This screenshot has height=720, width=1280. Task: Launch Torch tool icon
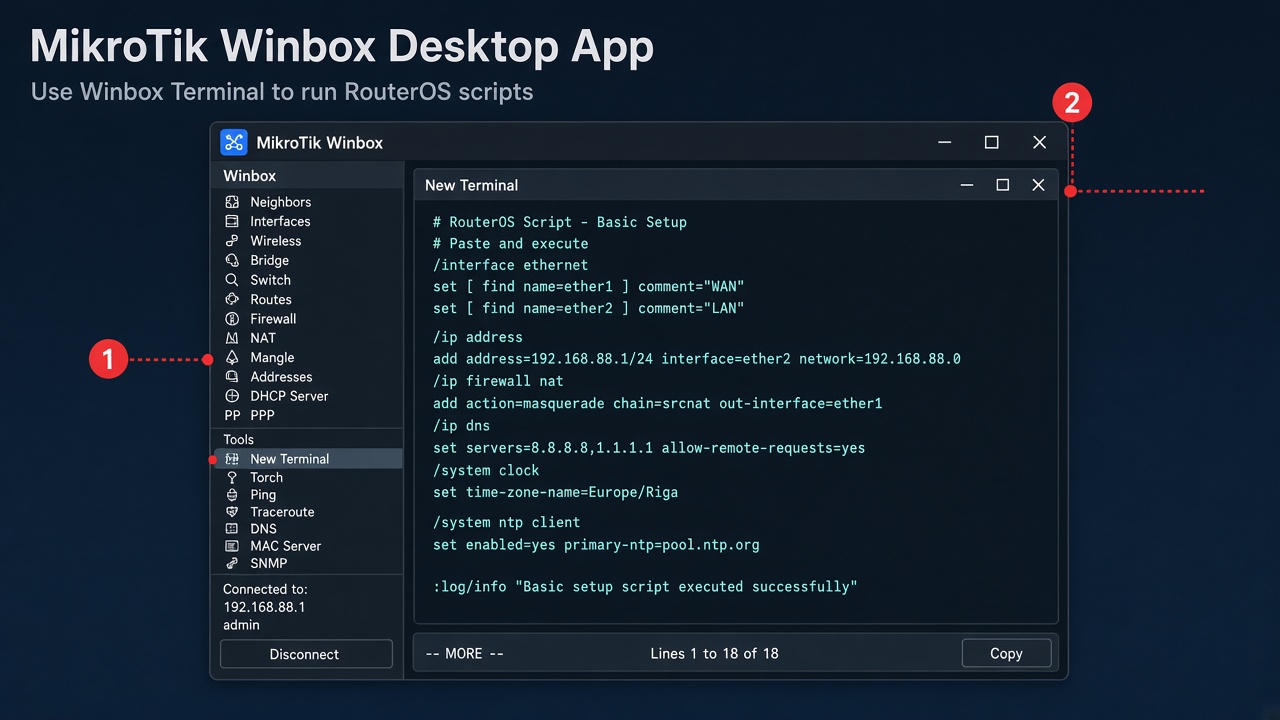[x=232, y=478]
